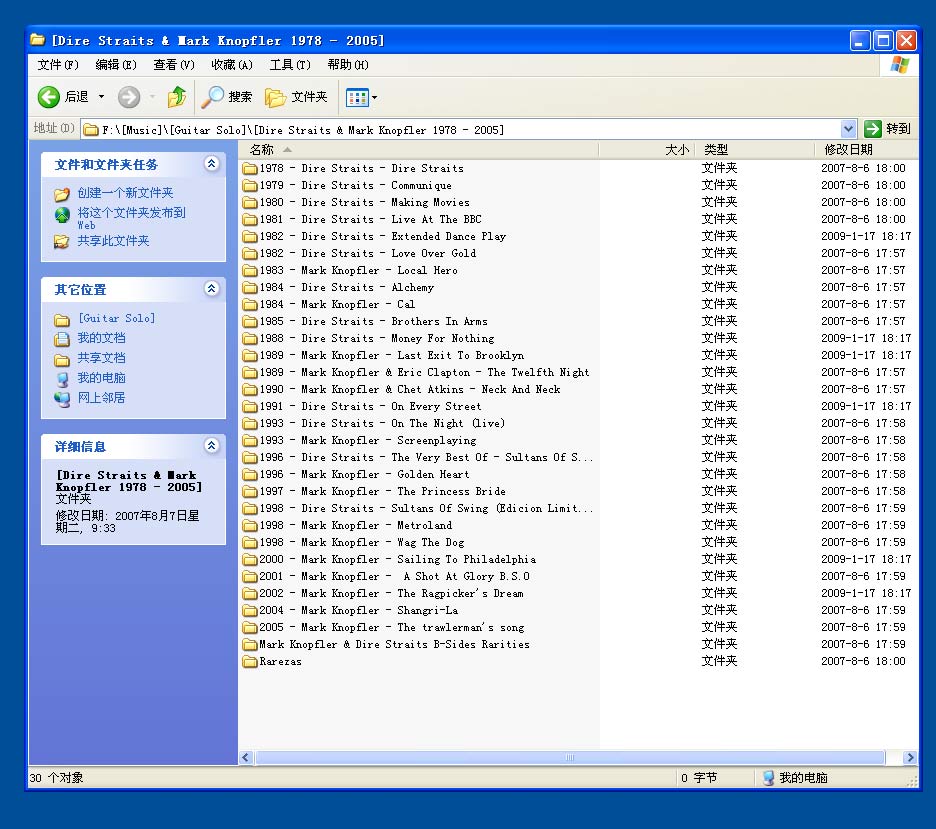Open the Favorites (收藏) menu
The height and width of the screenshot is (829, 936).
(x=232, y=64)
